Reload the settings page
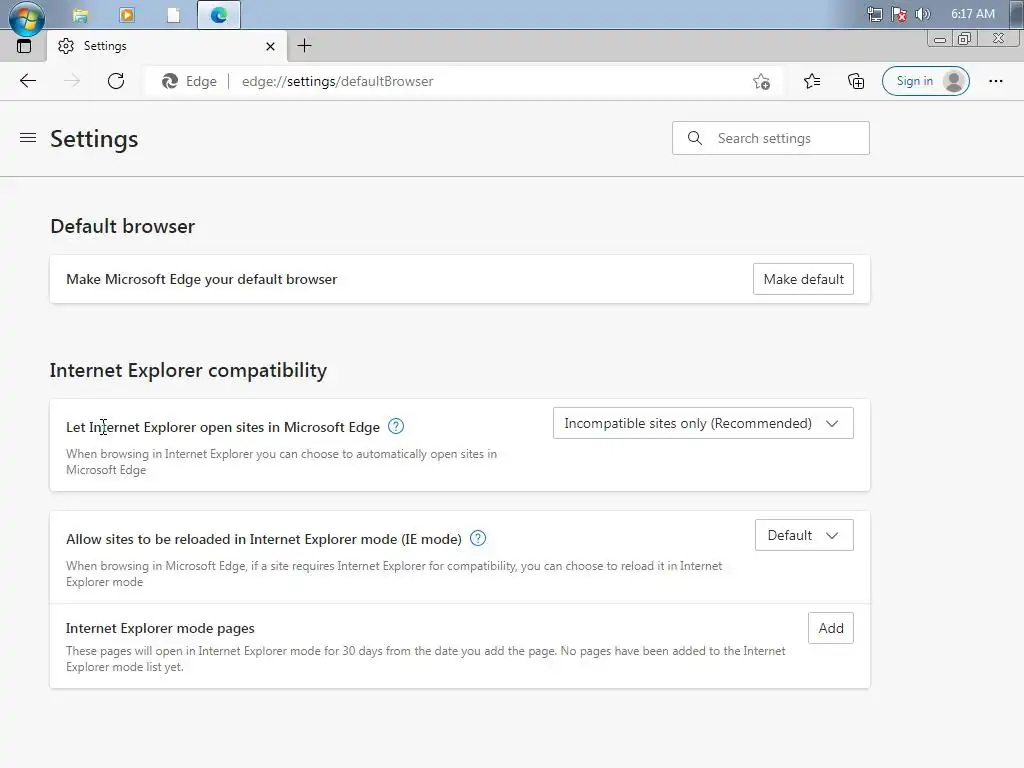The width and height of the screenshot is (1024, 768). [x=116, y=81]
